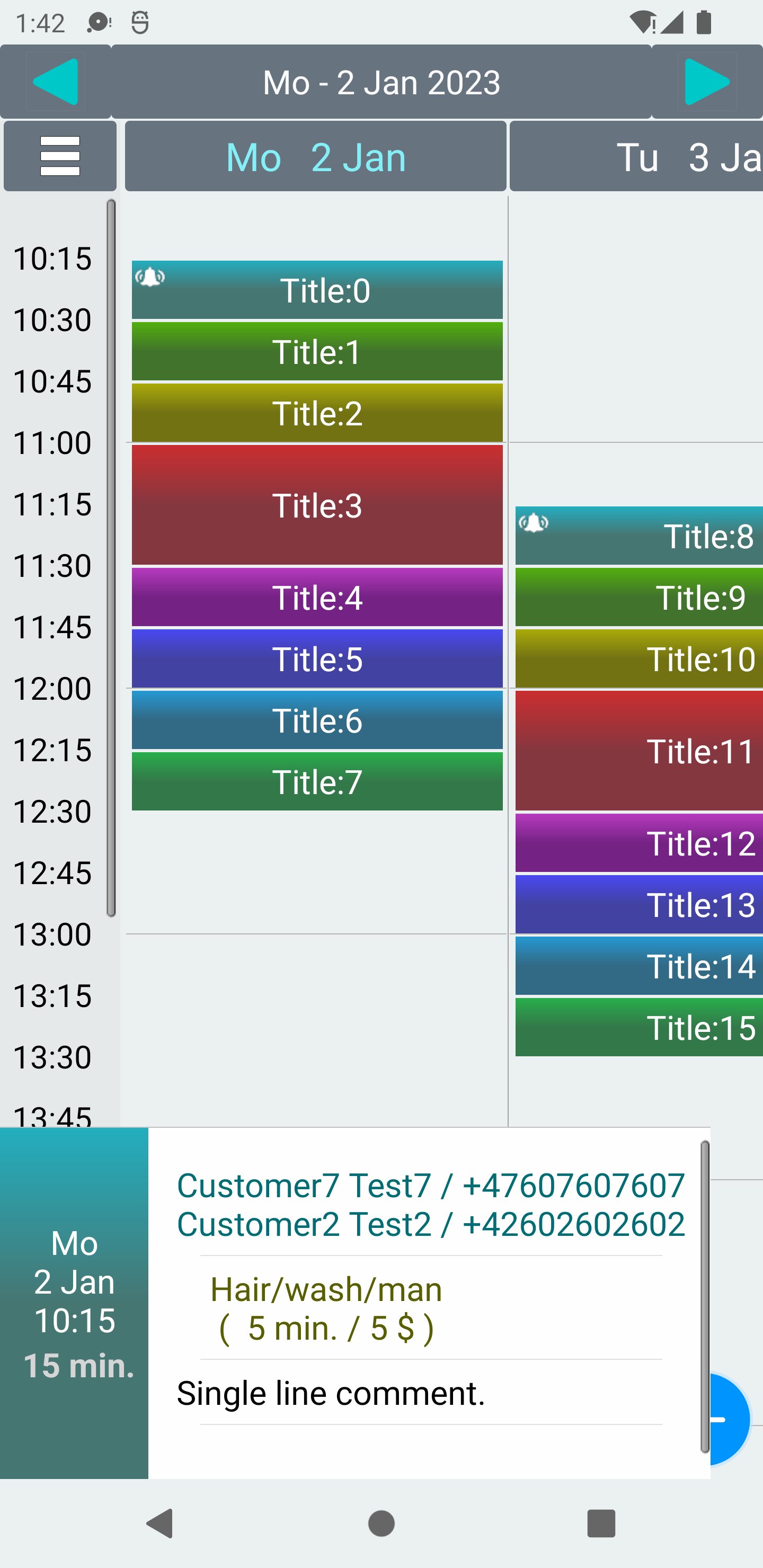Tap Customer7 Test7 phone number link
763x1568 pixels.
pyautogui.click(x=431, y=1186)
